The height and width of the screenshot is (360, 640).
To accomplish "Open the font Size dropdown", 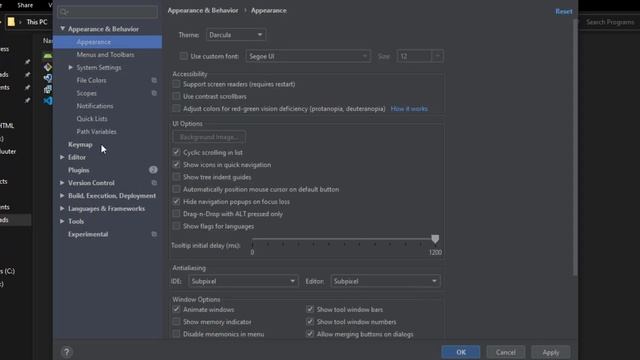I will pos(420,56).
